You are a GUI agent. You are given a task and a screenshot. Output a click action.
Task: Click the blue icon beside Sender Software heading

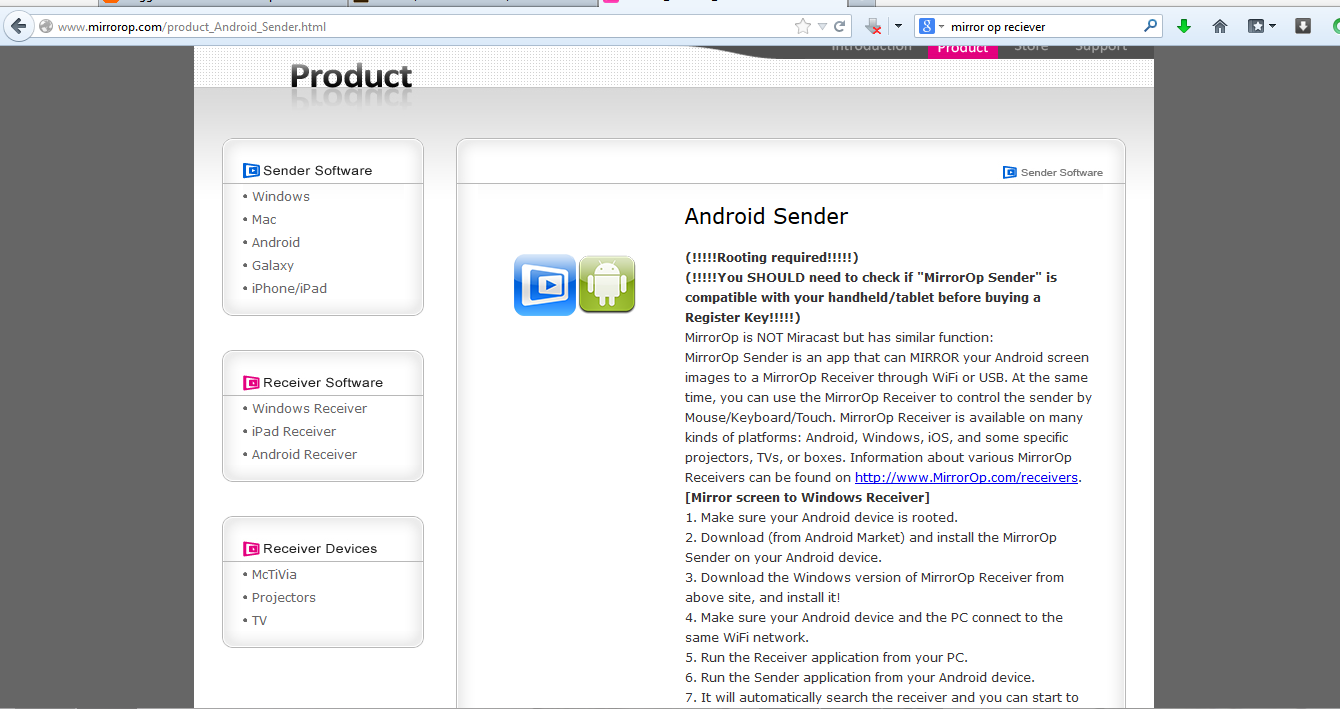251,171
